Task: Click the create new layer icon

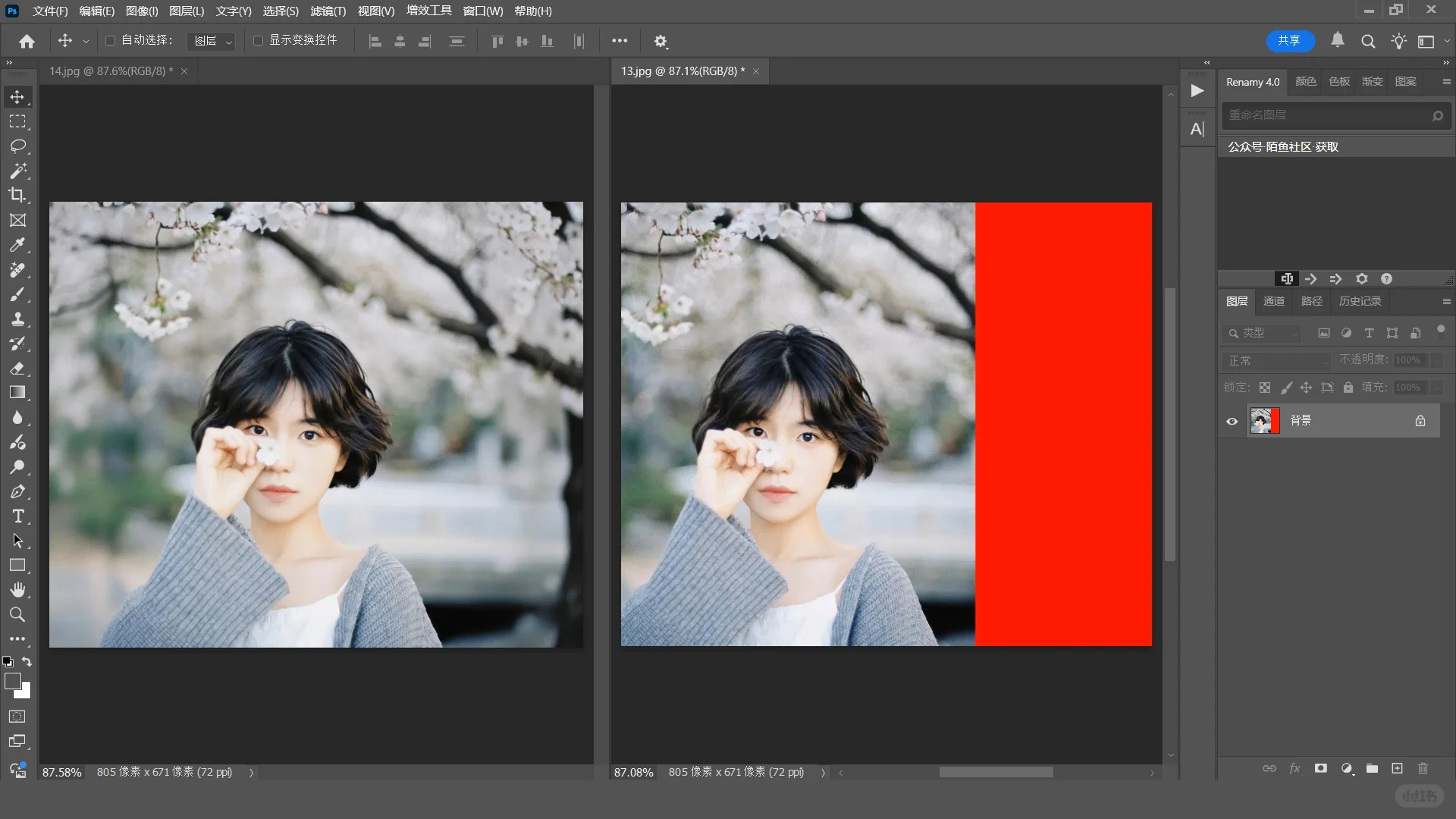Action: (1397, 768)
